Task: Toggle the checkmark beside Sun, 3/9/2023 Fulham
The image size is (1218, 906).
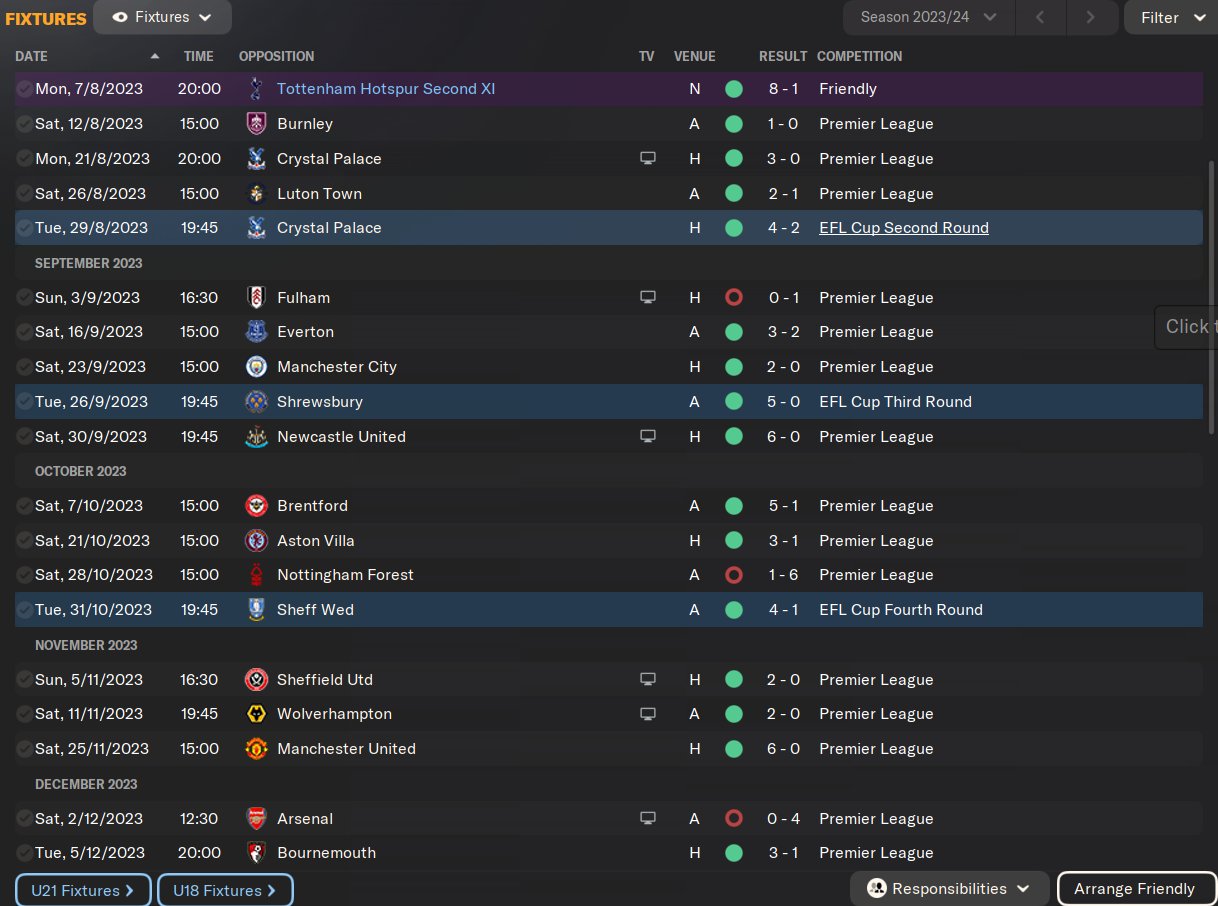Action: (x=24, y=298)
